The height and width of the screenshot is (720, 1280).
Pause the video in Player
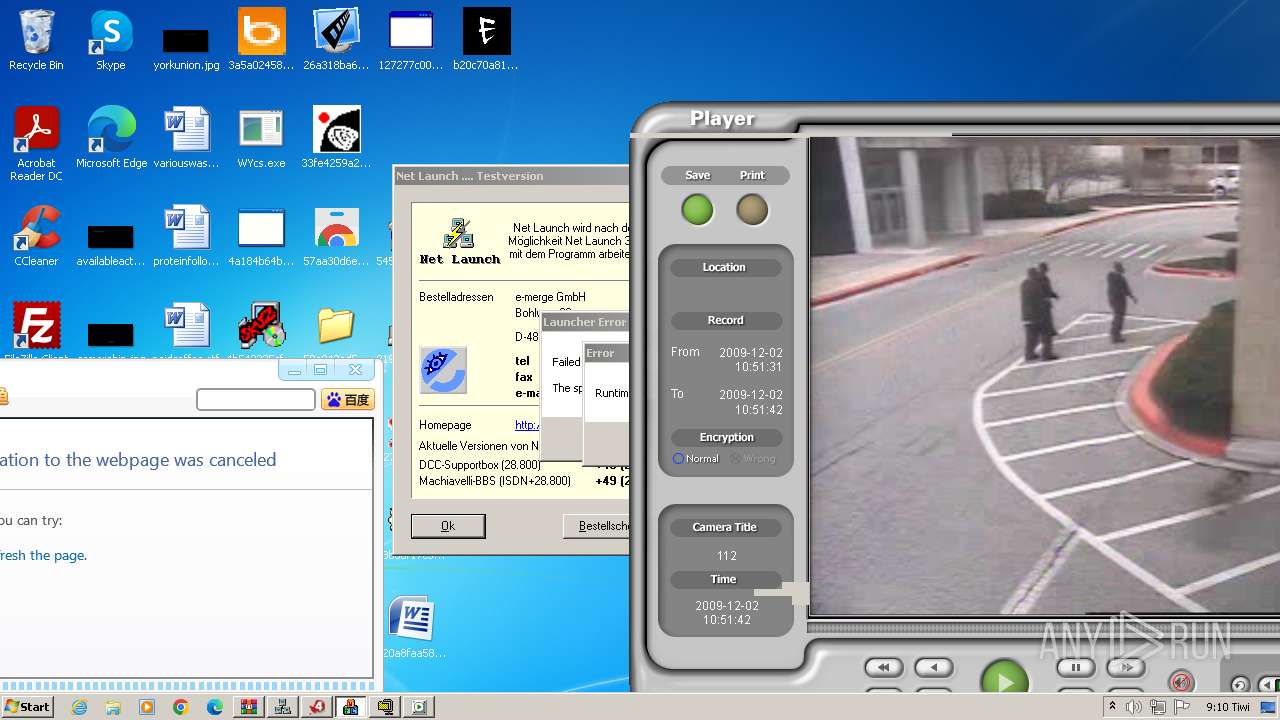(x=1076, y=667)
